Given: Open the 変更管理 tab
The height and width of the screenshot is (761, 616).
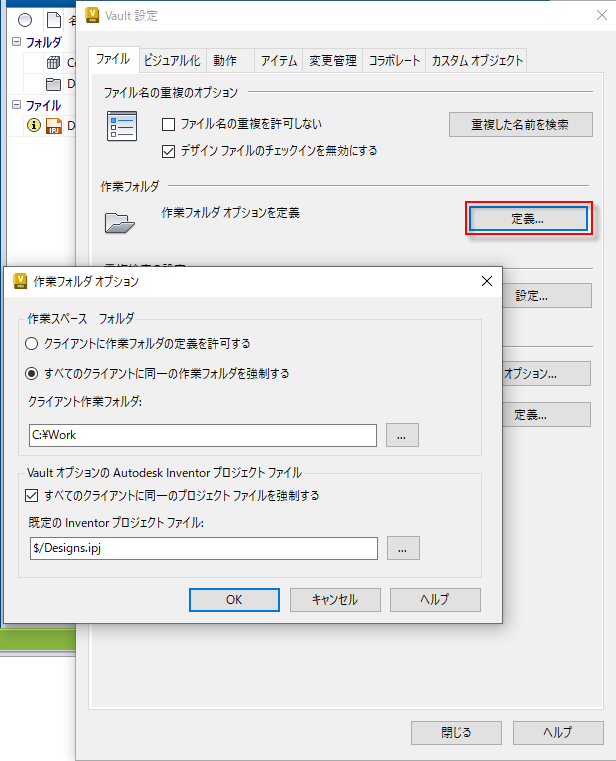Looking at the screenshot, I should [x=333, y=61].
